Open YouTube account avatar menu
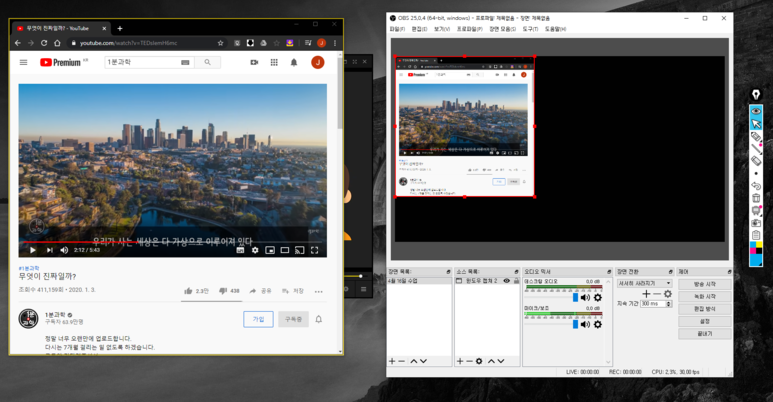 point(317,62)
